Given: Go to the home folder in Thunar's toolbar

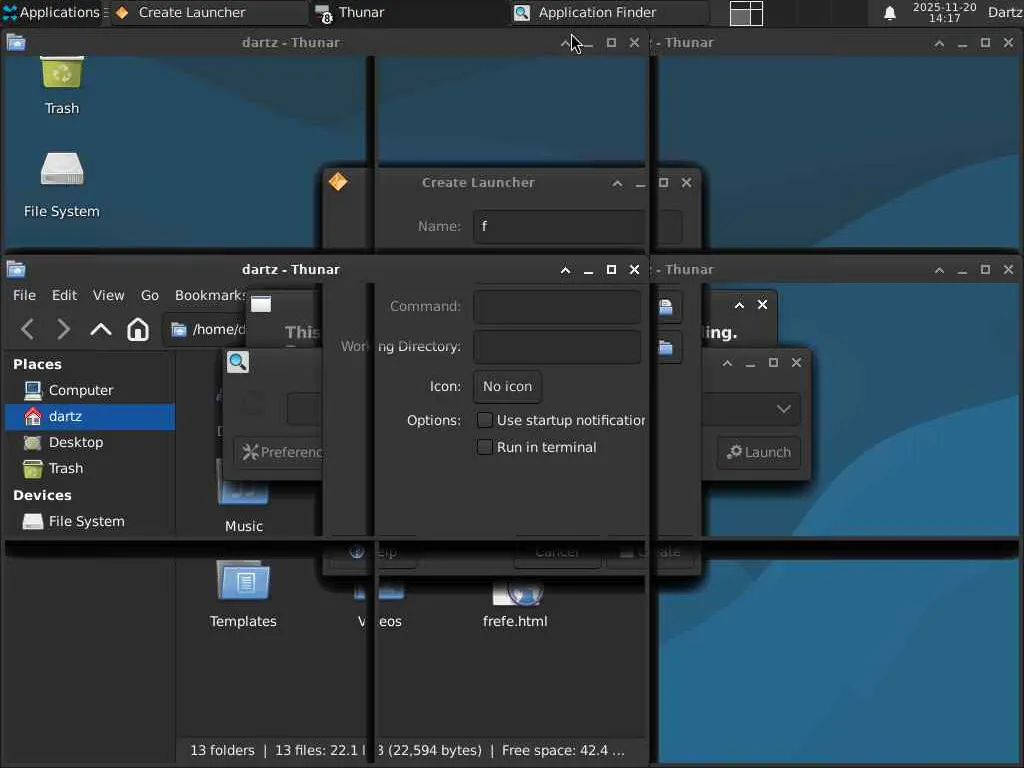Looking at the screenshot, I should tap(138, 329).
